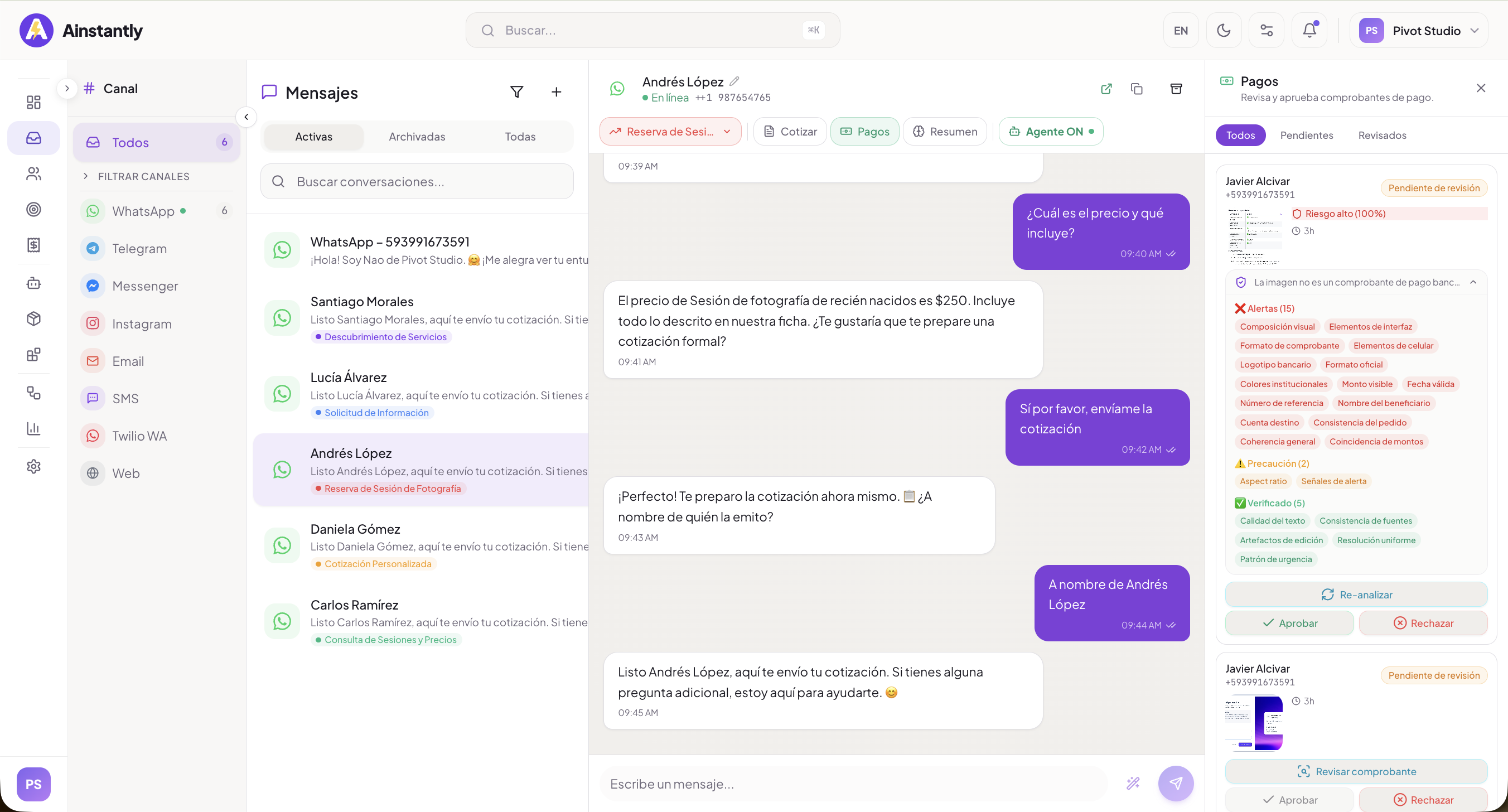The height and width of the screenshot is (812, 1508).
Task: Switch language with EN button
Action: click(x=1181, y=31)
